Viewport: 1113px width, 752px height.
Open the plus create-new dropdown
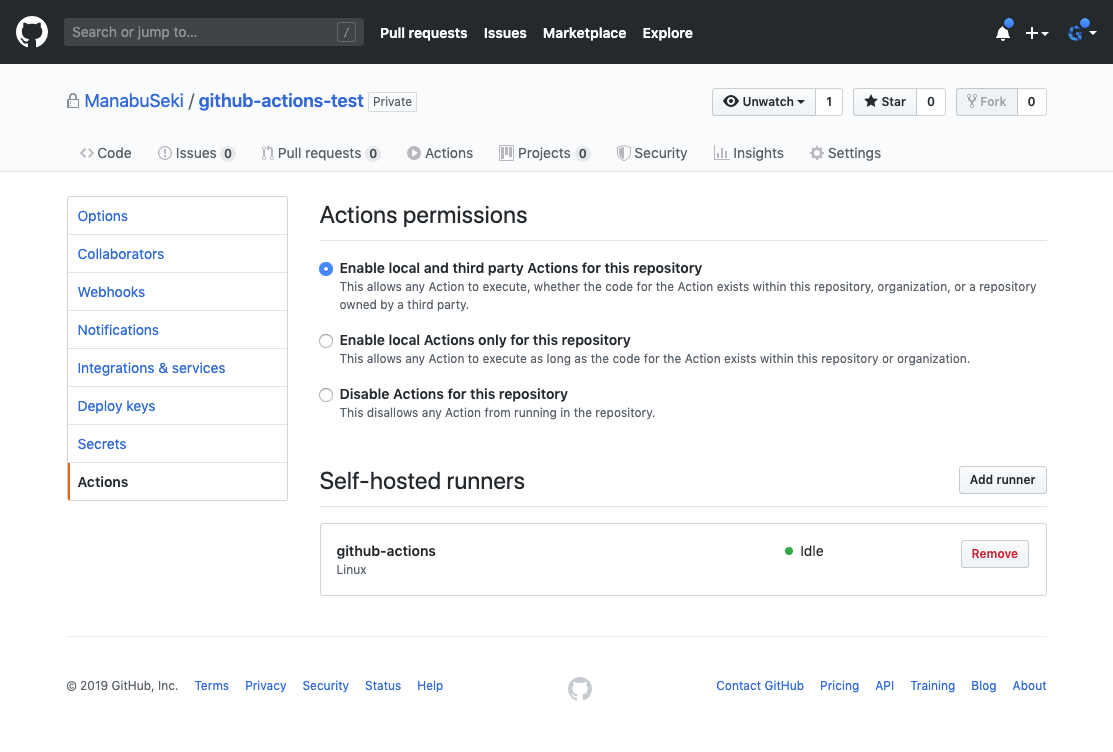1036,33
